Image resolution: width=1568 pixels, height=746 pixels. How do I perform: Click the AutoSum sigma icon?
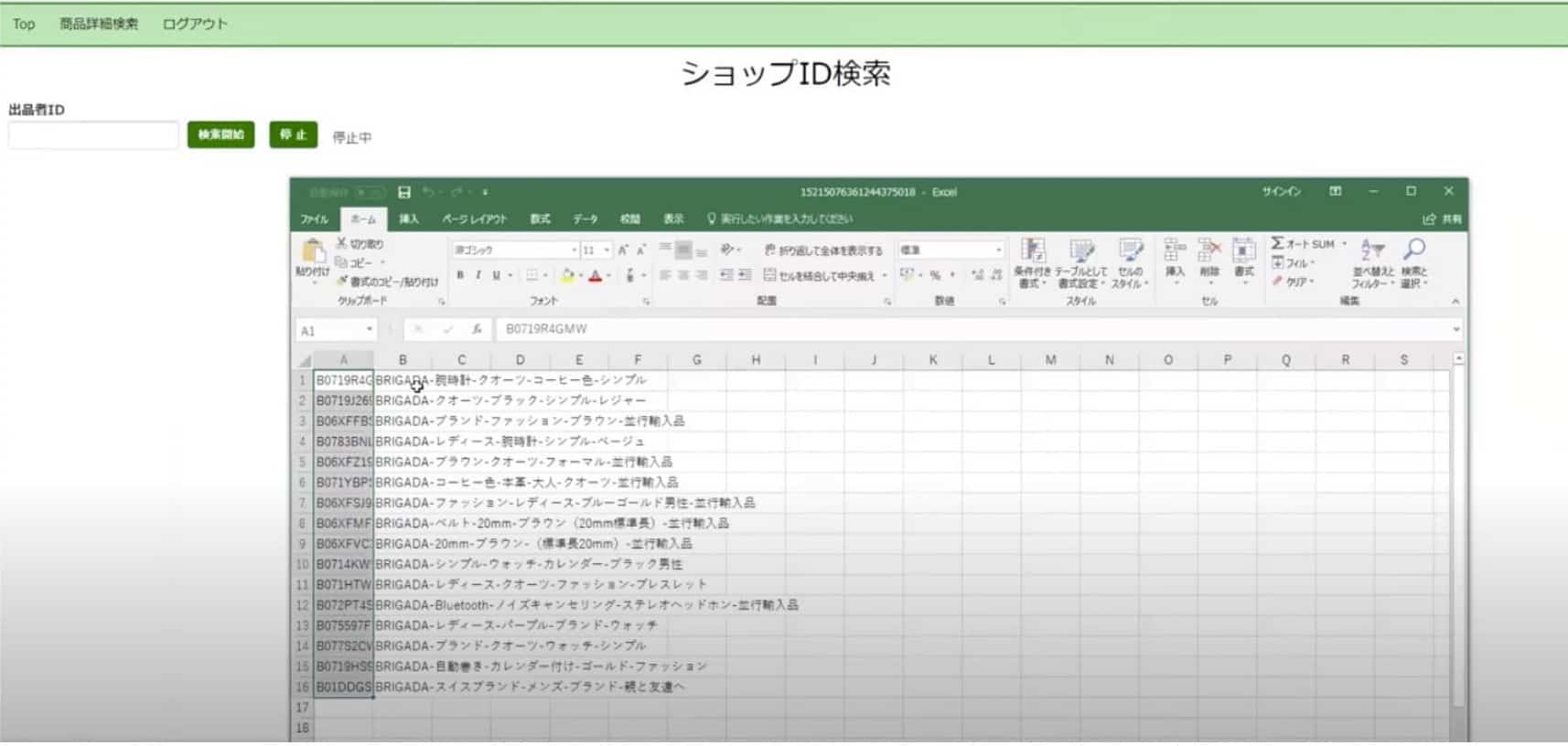tap(1278, 243)
